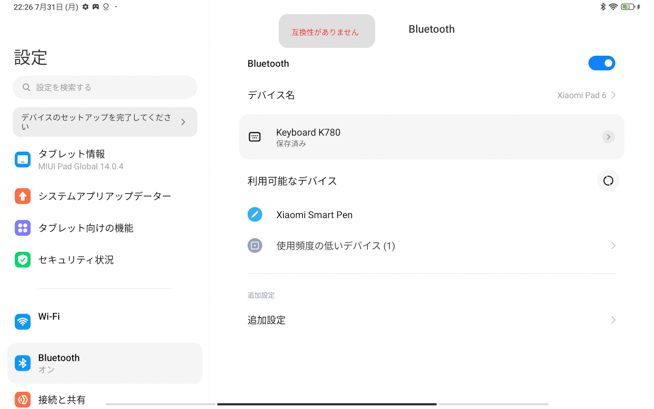
Task: Tap the system app updater icon
Action: point(23,196)
